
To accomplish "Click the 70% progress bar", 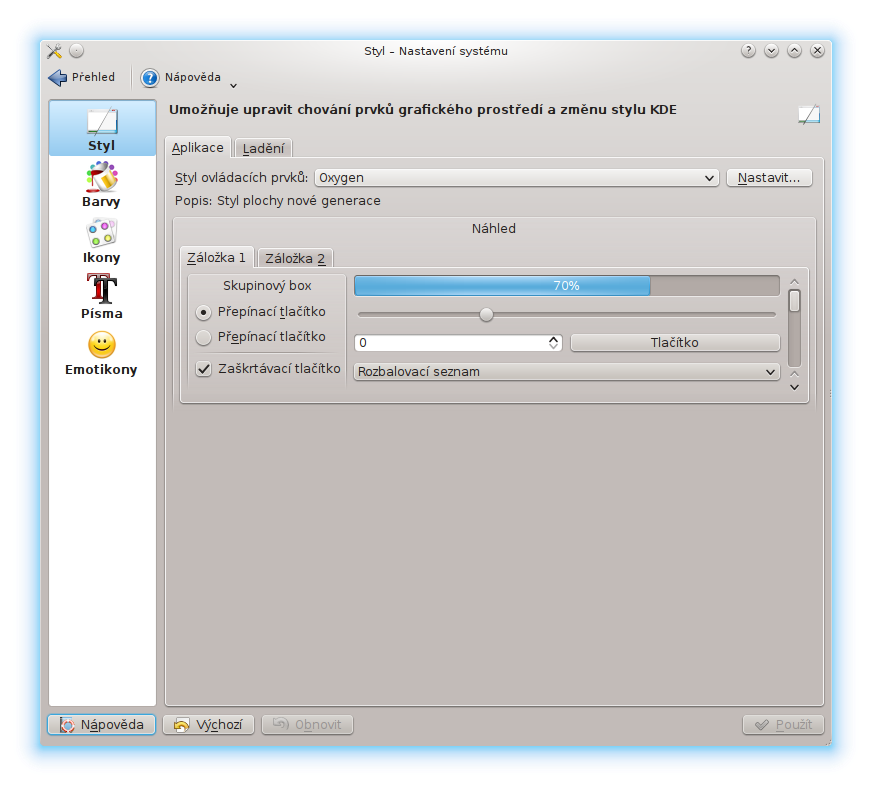I will [567, 286].
